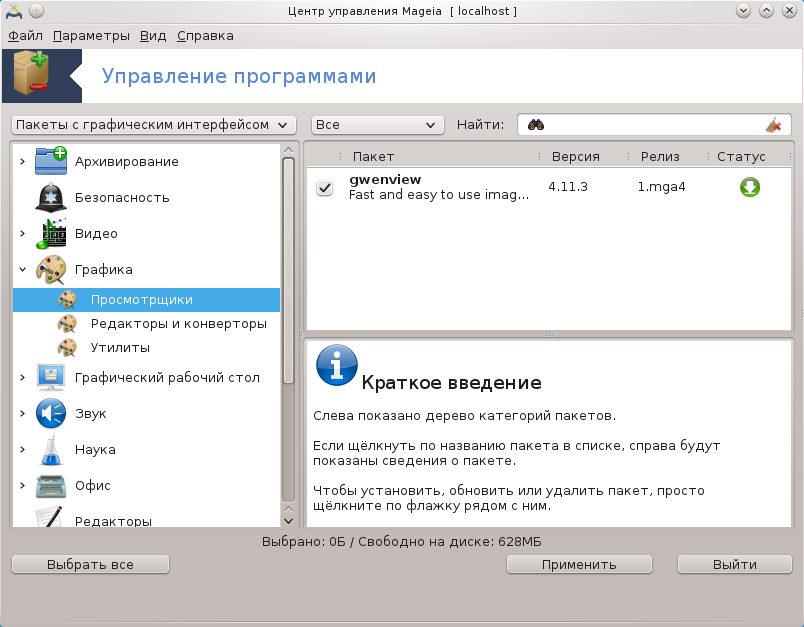The height and width of the screenshot is (627, 804).
Task: Click the Графика paint palette icon
Action: click(x=50, y=270)
